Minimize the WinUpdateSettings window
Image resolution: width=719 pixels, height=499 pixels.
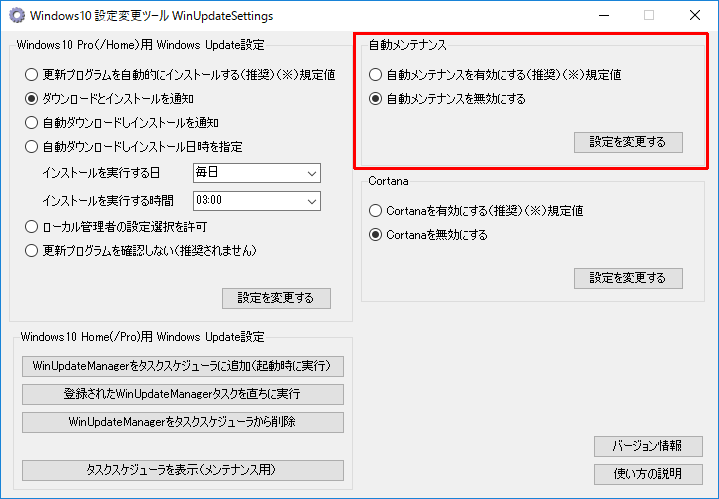604,16
